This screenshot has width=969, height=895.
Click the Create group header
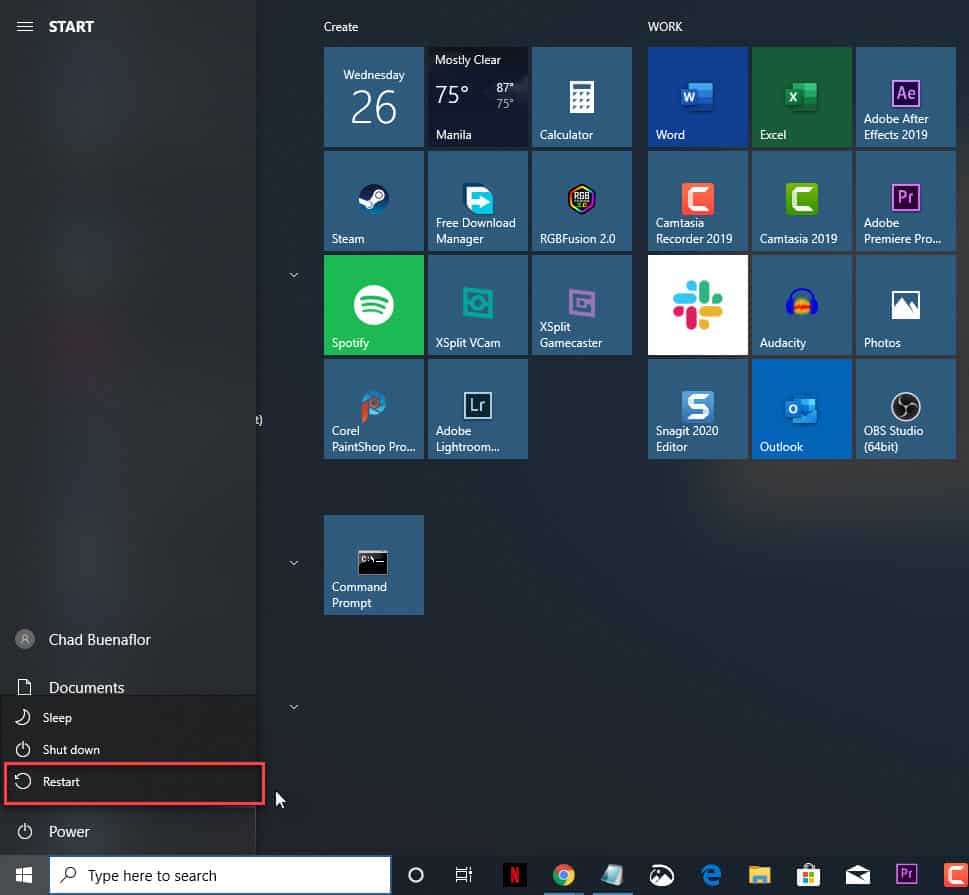pos(341,27)
